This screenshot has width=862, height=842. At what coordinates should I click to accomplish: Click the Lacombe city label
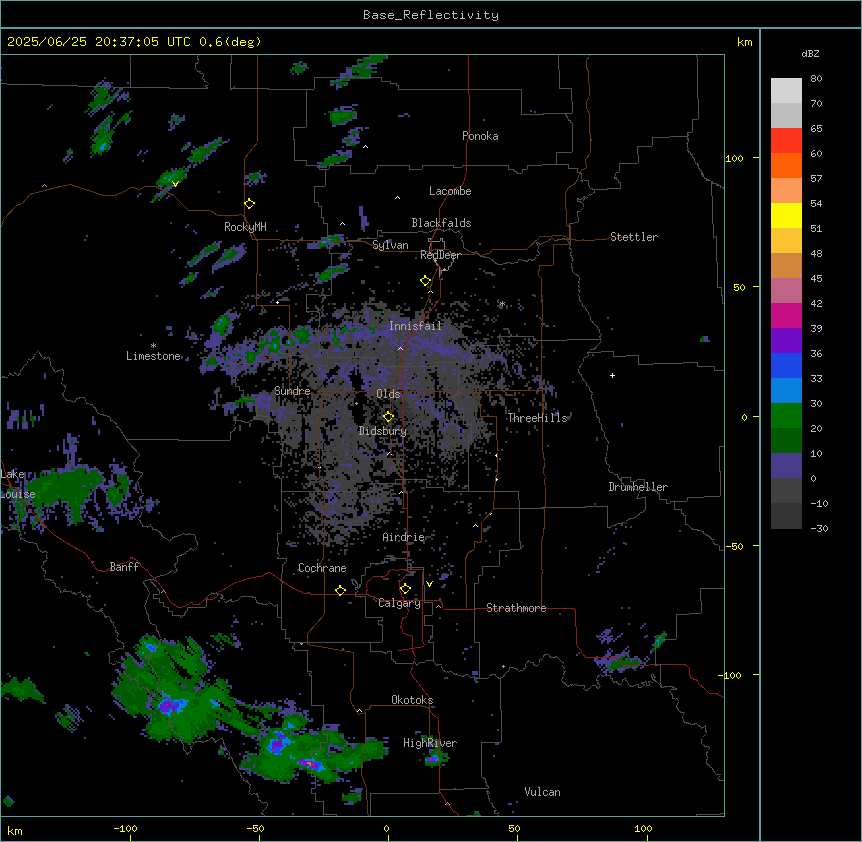pos(450,191)
